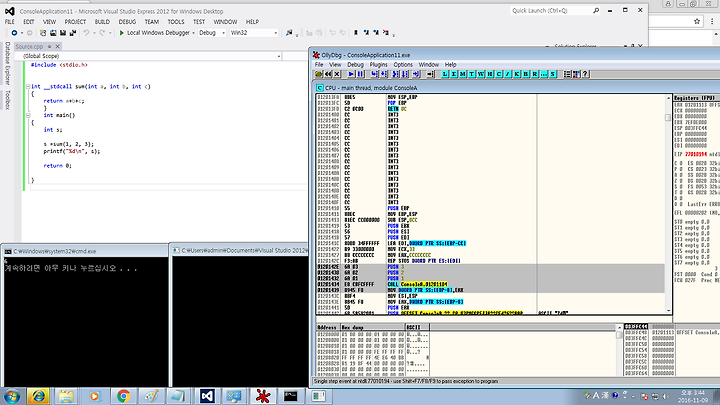This screenshot has height=405, width=720.
Task: Open Visual Studio TOOLS menu
Action: click(176, 22)
